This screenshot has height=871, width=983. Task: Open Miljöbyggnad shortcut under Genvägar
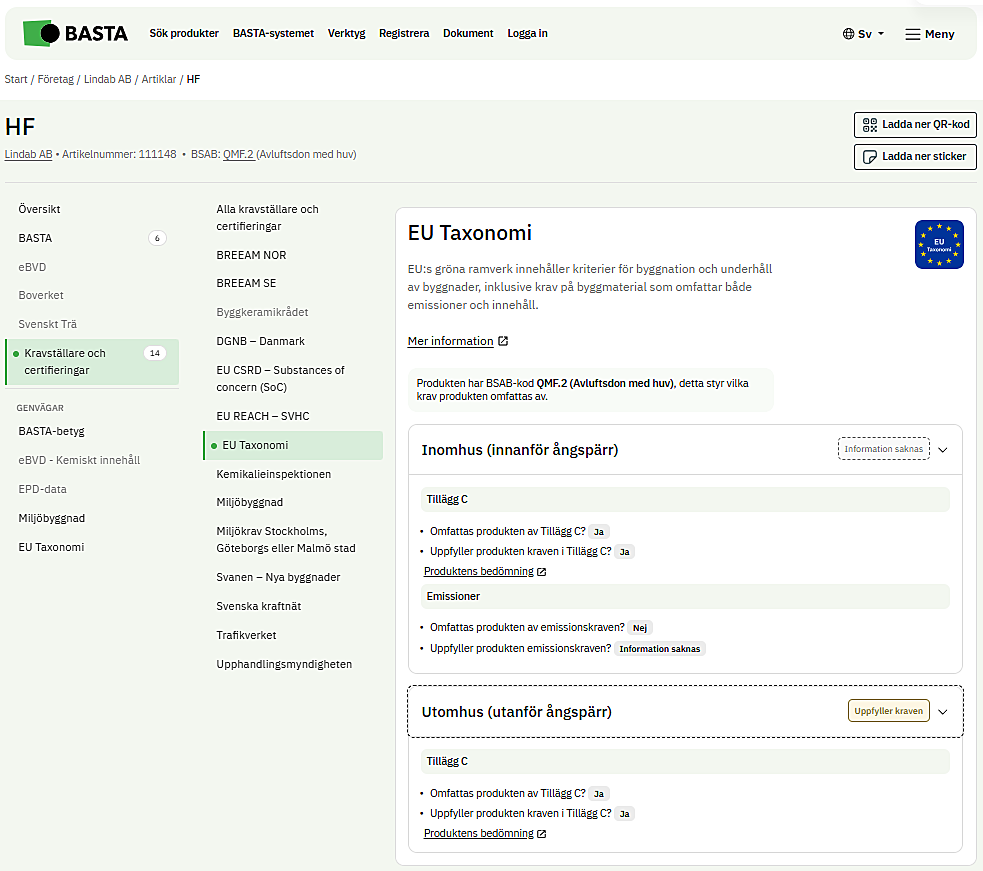51,518
